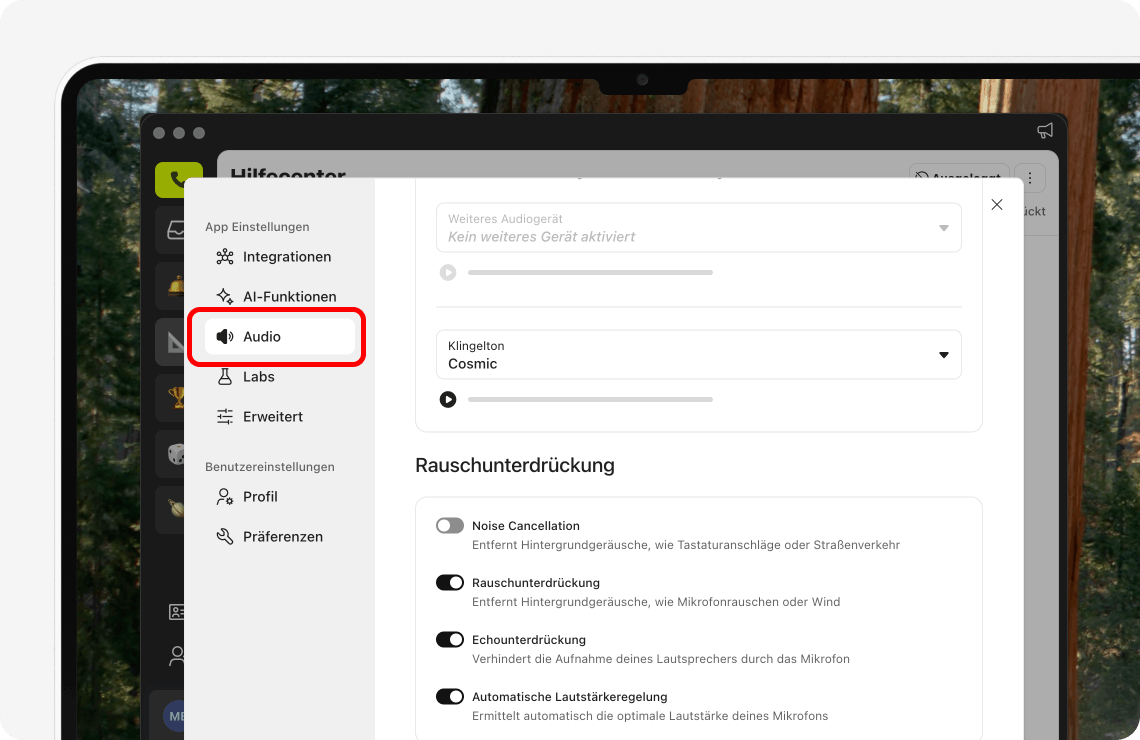Open the Labs settings section
Image resolution: width=1140 pixels, height=740 pixels.
tap(257, 376)
